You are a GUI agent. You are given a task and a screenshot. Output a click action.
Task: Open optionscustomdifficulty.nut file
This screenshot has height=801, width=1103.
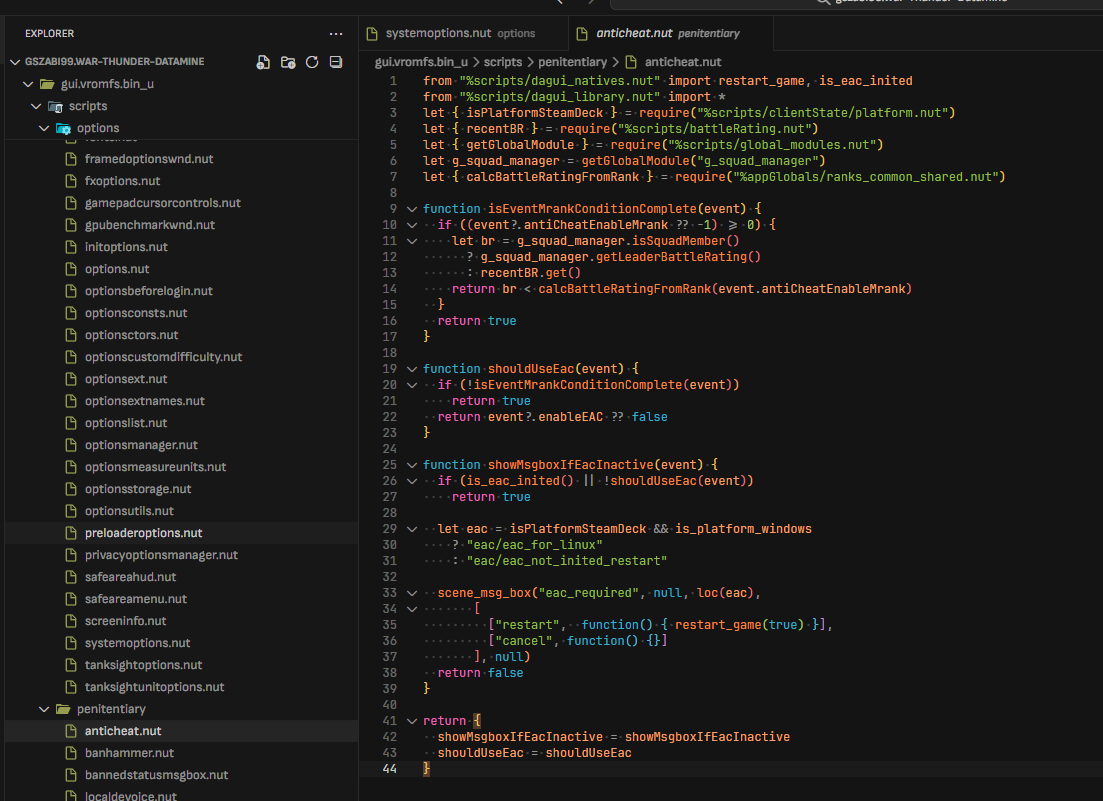pos(181,357)
